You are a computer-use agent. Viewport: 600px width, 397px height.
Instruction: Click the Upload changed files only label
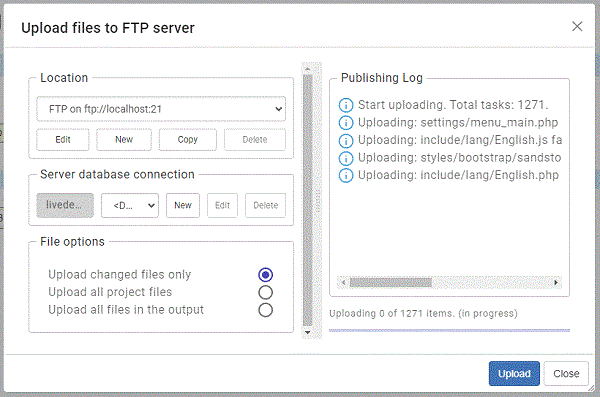coord(120,274)
